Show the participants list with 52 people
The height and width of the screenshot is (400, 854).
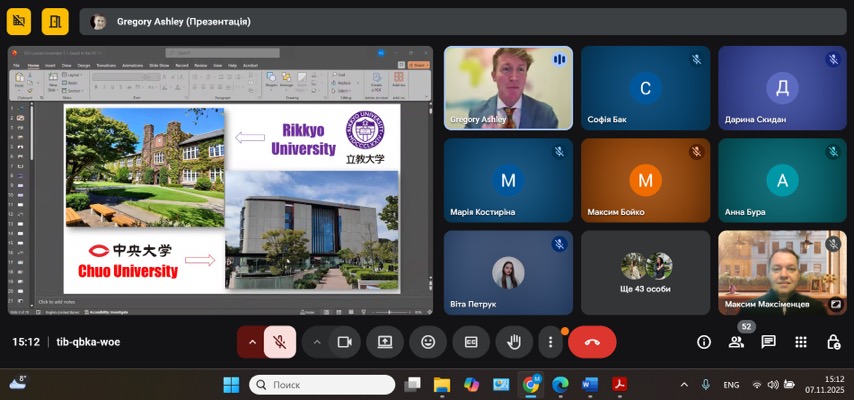pyautogui.click(x=736, y=342)
